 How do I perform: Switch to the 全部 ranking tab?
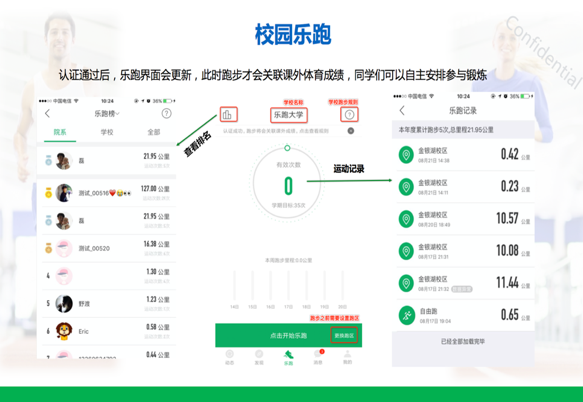[154, 132]
